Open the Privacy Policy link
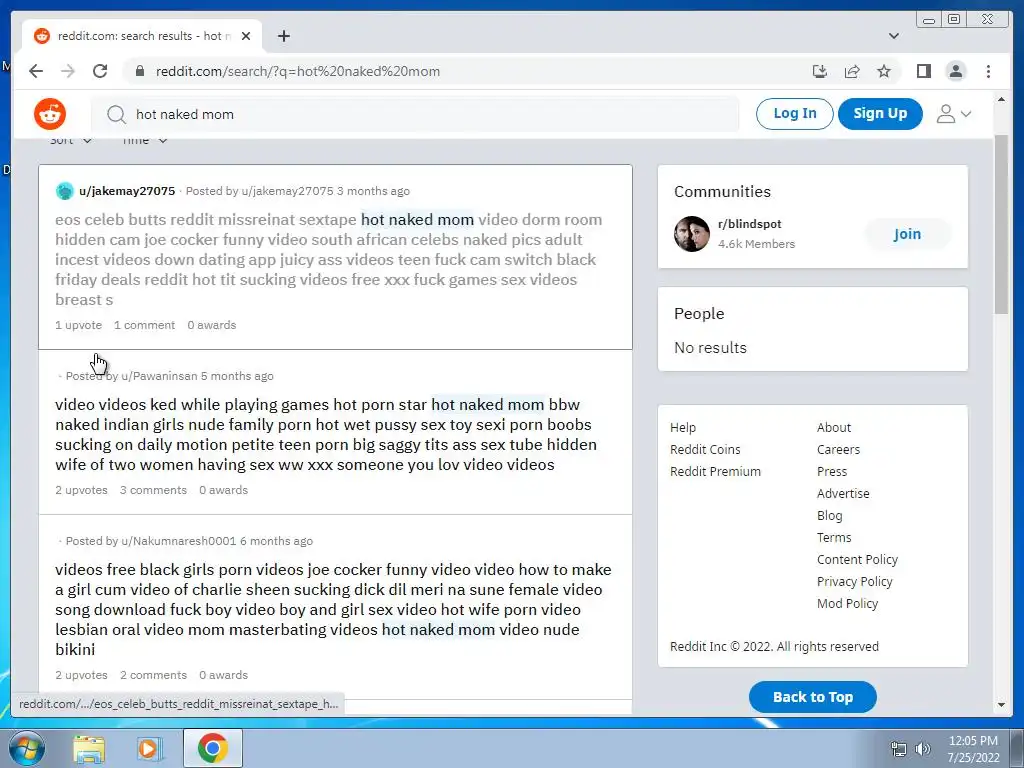 854,581
